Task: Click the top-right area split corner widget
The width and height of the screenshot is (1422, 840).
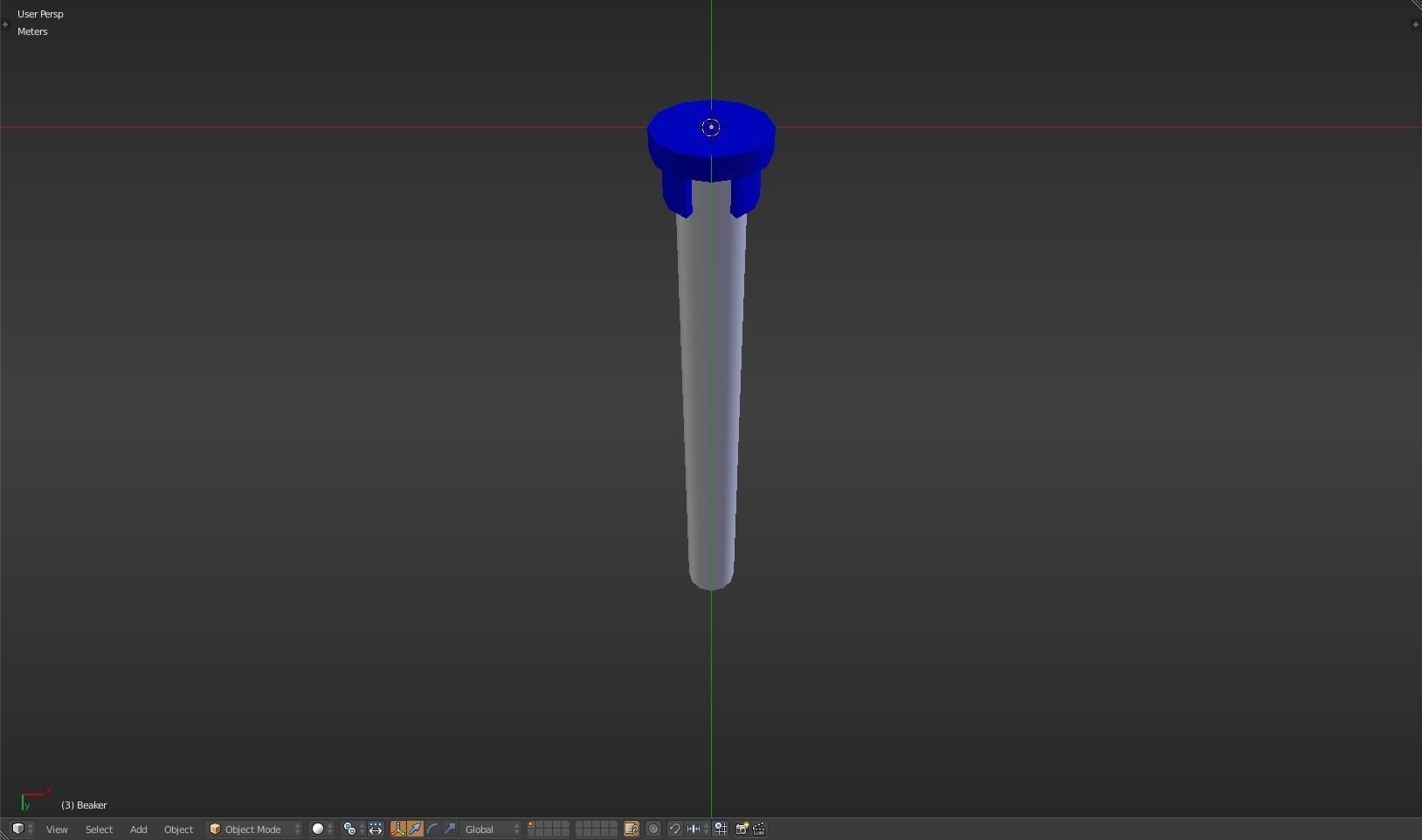Action: [x=1416, y=5]
